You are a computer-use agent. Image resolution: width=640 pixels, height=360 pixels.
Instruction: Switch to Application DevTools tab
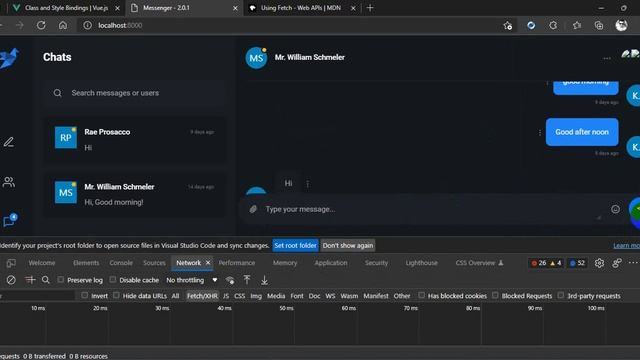click(331, 263)
